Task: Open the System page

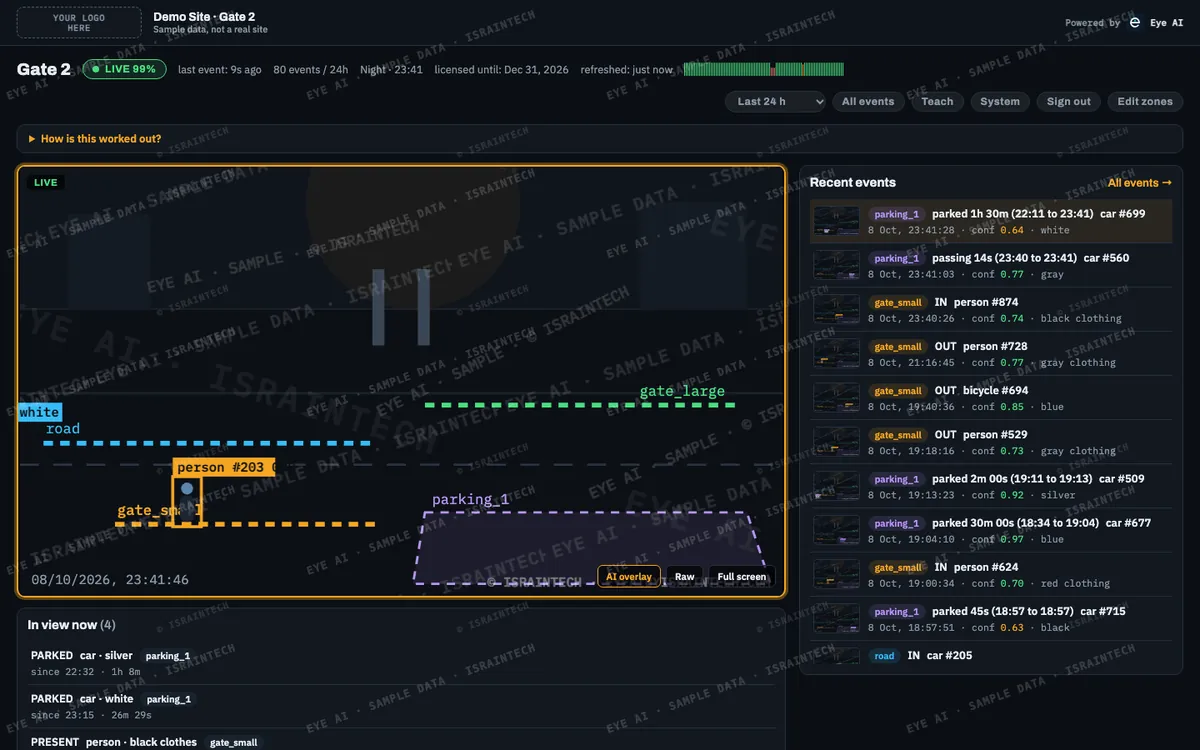Action: pyautogui.click(x=1000, y=101)
